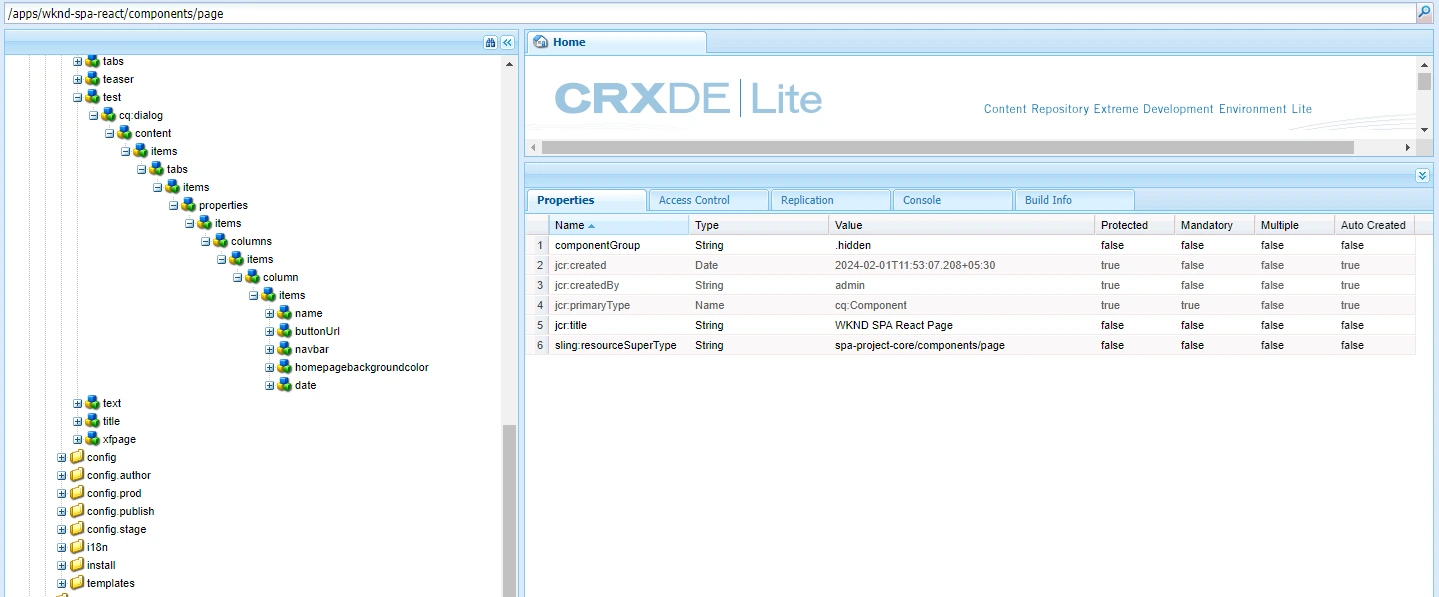Click the expand chevron icon above properties tabs
This screenshot has height=597, width=1439.
pos(1423,175)
